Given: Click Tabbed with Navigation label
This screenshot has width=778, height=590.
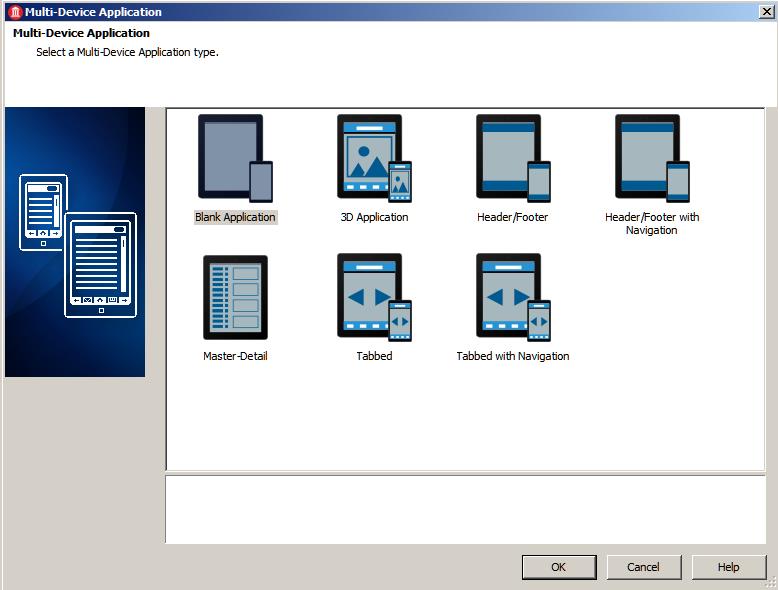Looking at the screenshot, I should coord(513,356).
